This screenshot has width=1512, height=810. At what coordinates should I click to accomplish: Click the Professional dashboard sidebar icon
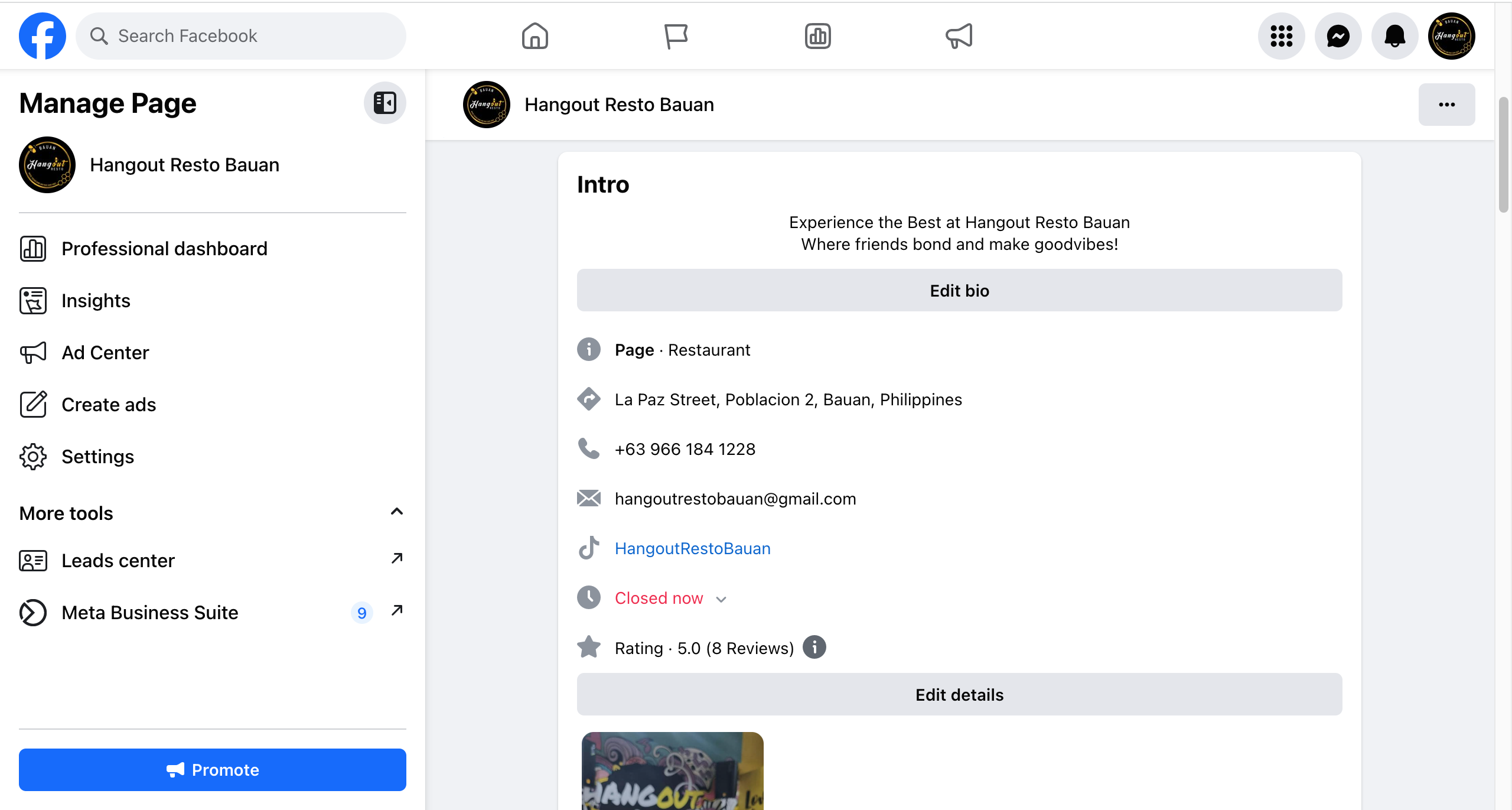33,249
